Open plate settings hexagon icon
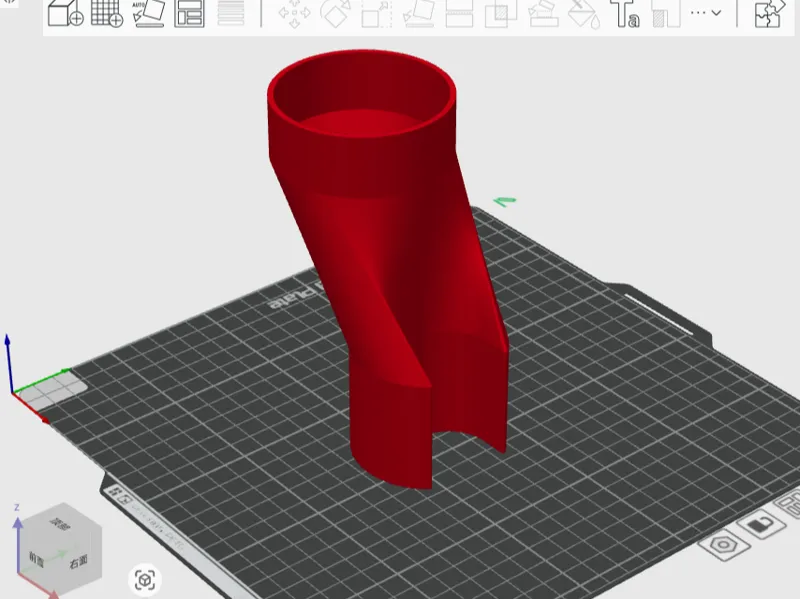This screenshot has height=599, width=800. click(723, 545)
